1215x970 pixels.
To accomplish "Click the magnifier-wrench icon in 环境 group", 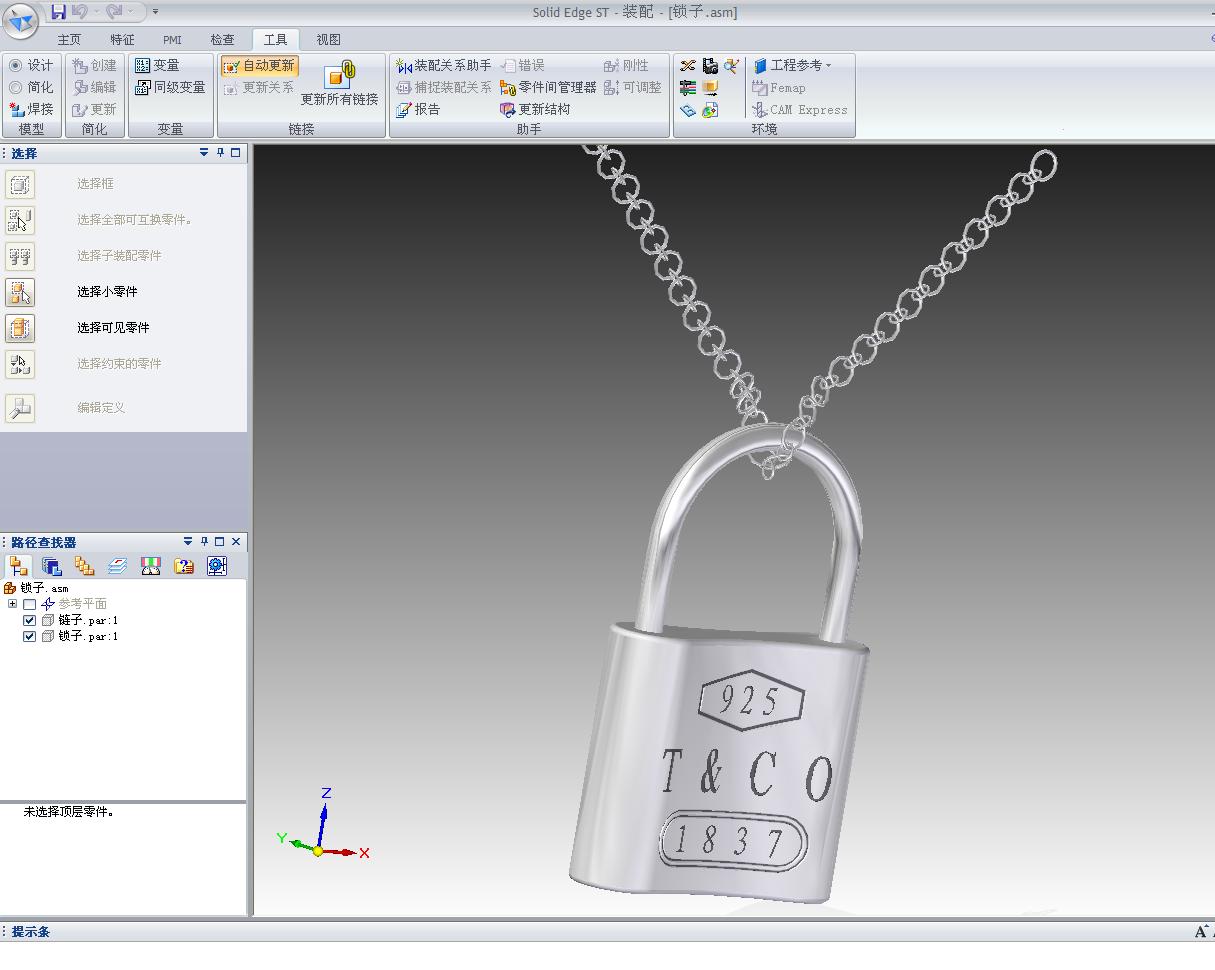I will tap(732, 65).
